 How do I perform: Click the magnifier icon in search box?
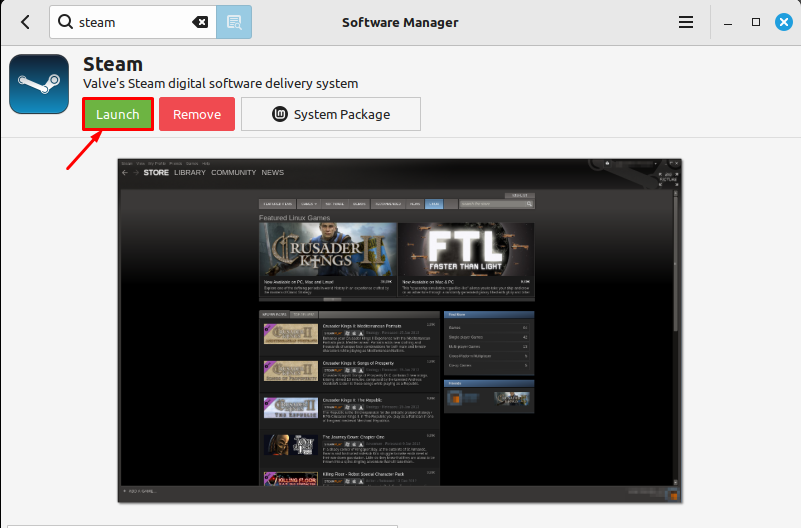[x=66, y=22]
